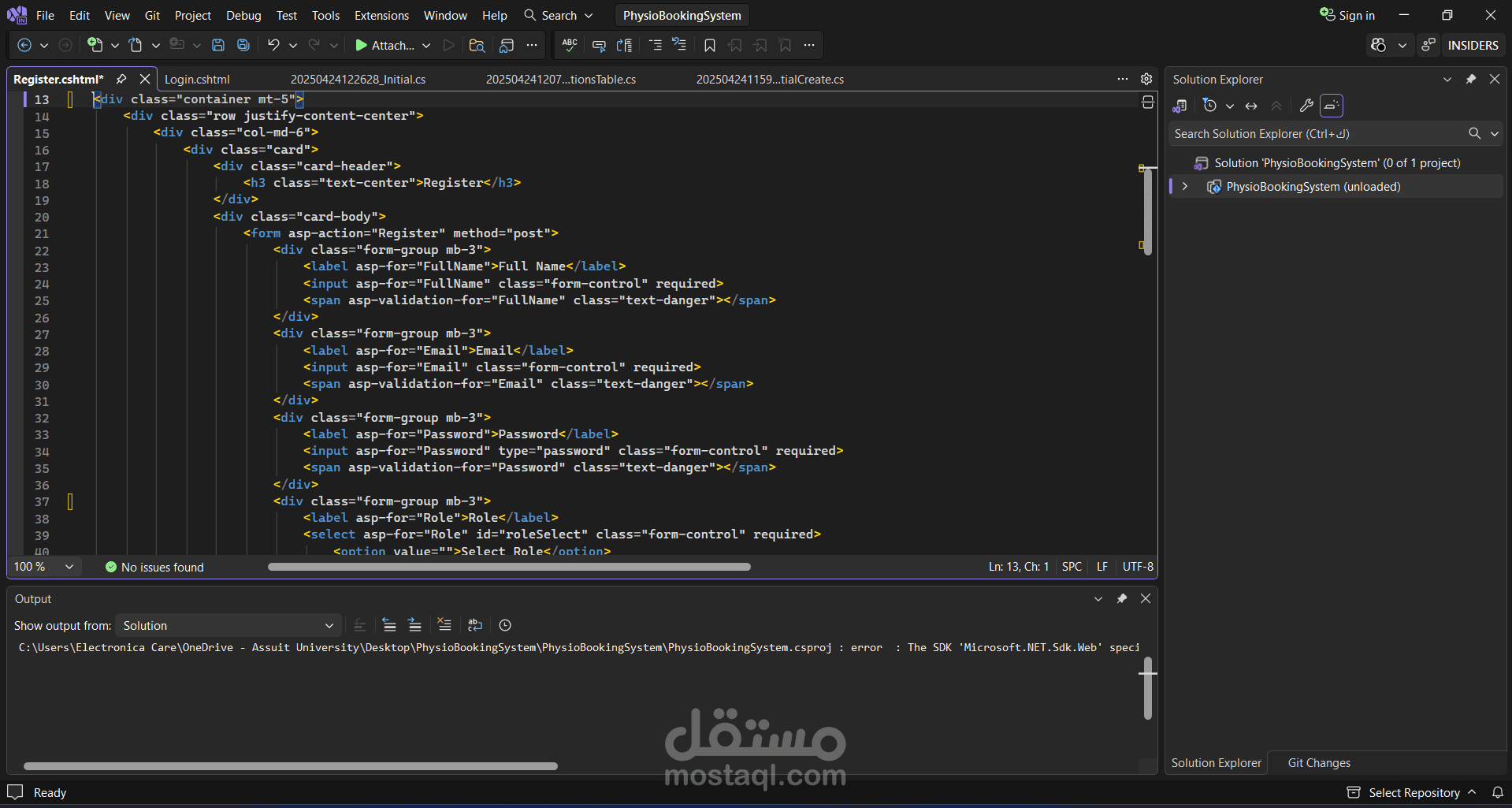Click Select Repository in status bar

pos(1414,792)
